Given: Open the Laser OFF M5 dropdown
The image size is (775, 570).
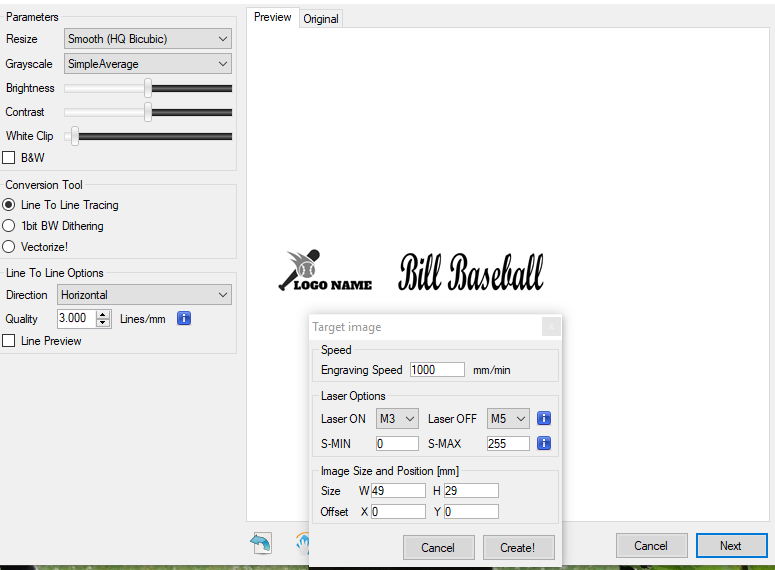Looking at the screenshot, I should pos(508,419).
